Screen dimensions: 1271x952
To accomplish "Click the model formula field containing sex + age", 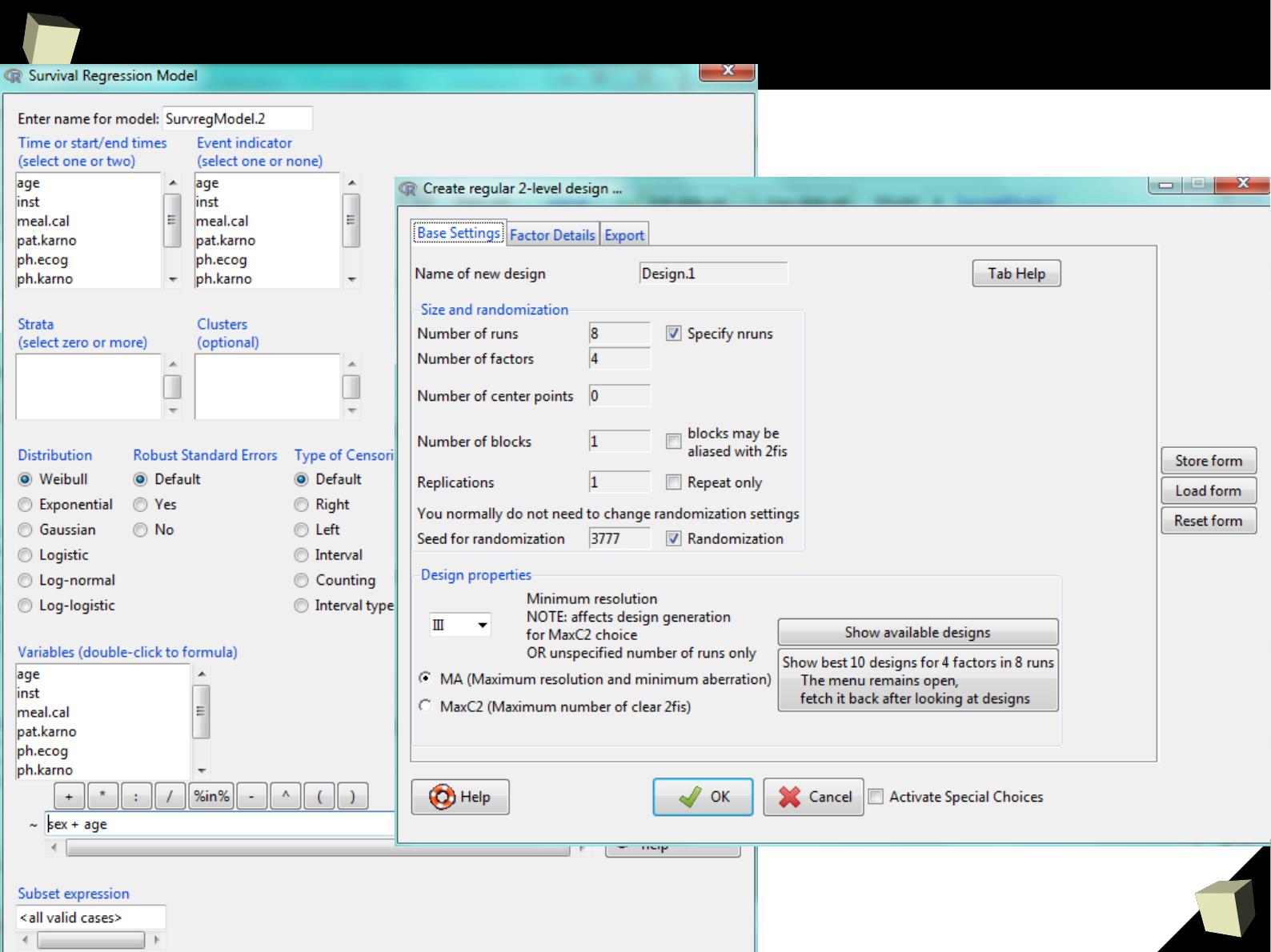I will [220, 824].
